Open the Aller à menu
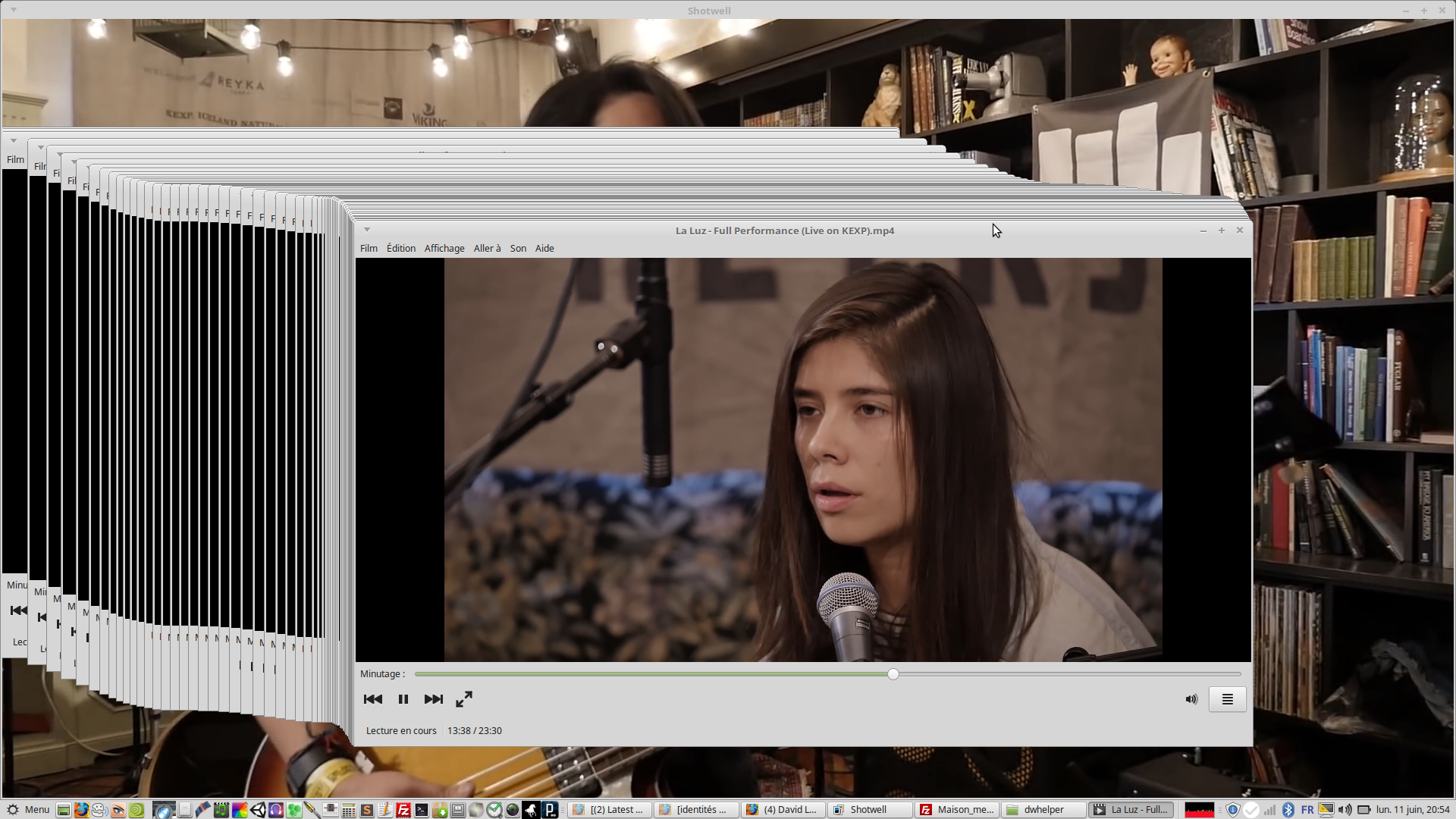 point(487,248)
